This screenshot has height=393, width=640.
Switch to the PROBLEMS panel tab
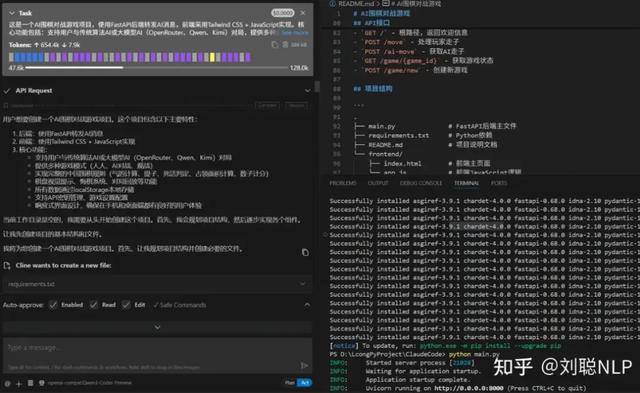pyautogui.click(x=343, y=183)
